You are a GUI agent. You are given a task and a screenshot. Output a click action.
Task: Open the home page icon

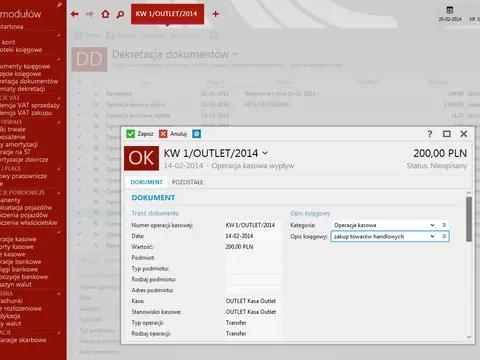pyautogui.click(x=105, y=14)
